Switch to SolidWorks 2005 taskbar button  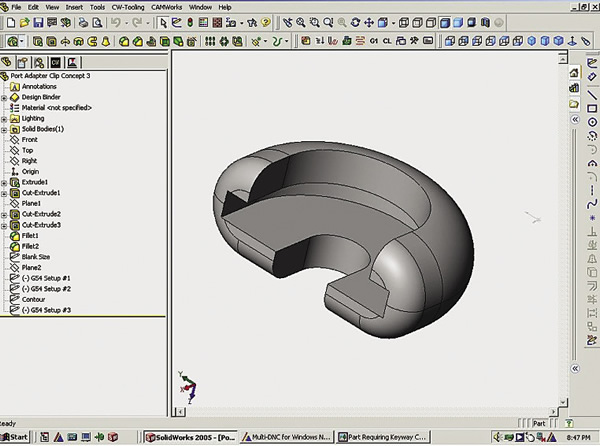tap(191, 437)
